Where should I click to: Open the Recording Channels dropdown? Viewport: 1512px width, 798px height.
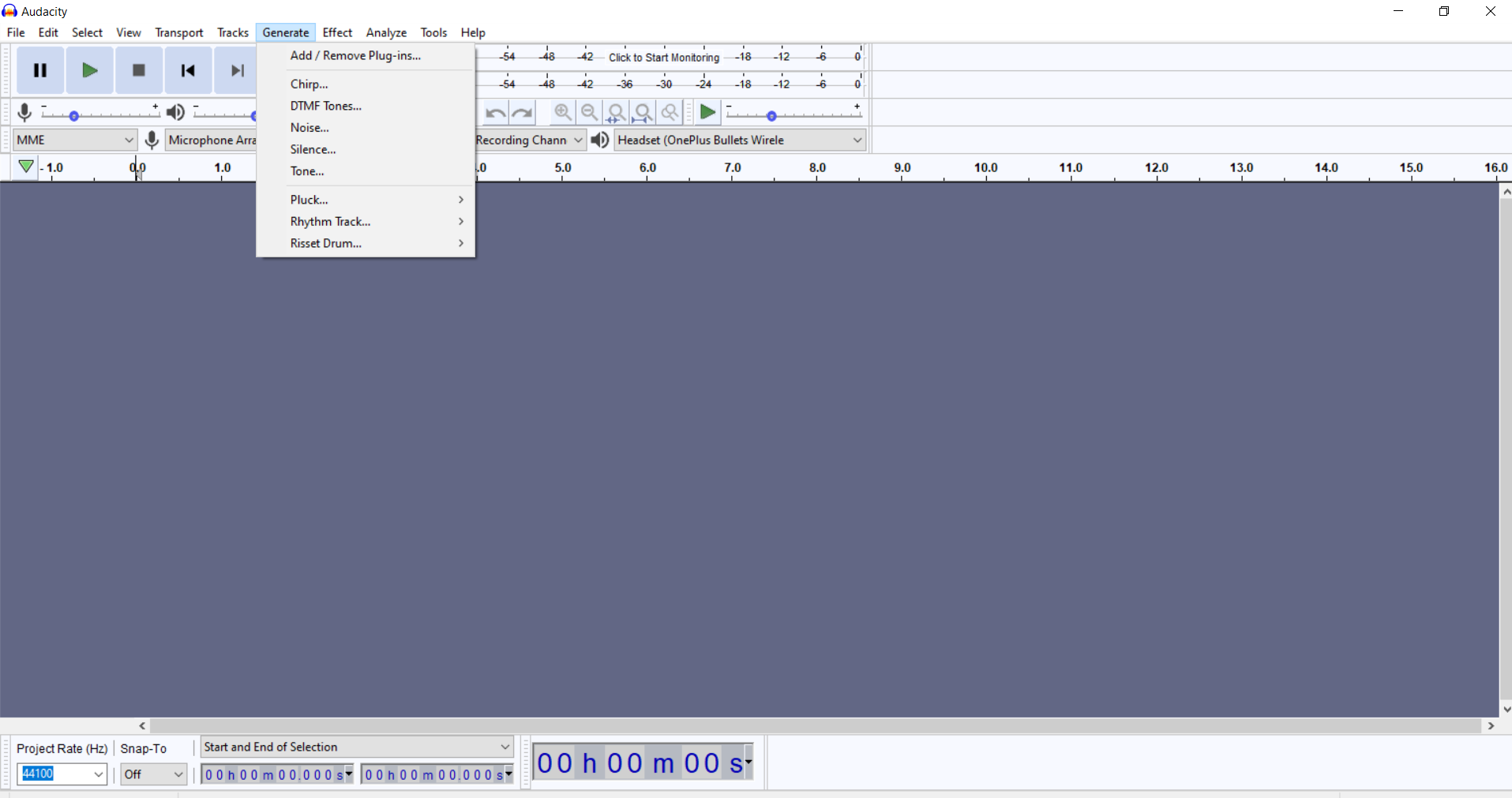[530, 140]
